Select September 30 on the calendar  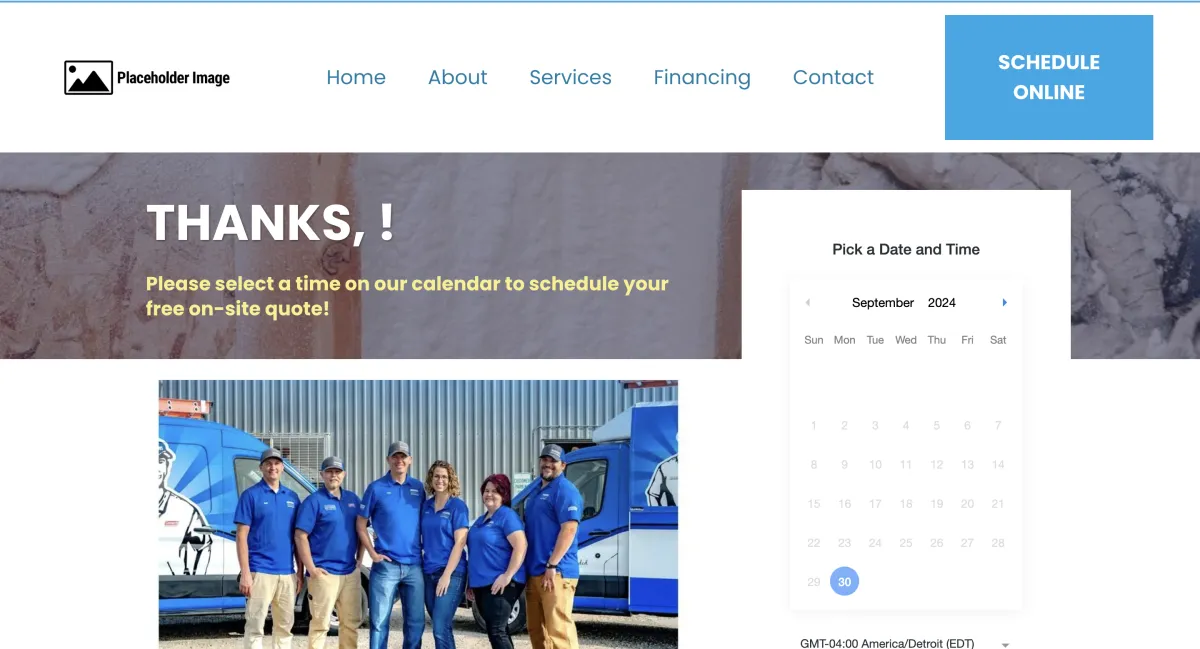coord(845,581)
